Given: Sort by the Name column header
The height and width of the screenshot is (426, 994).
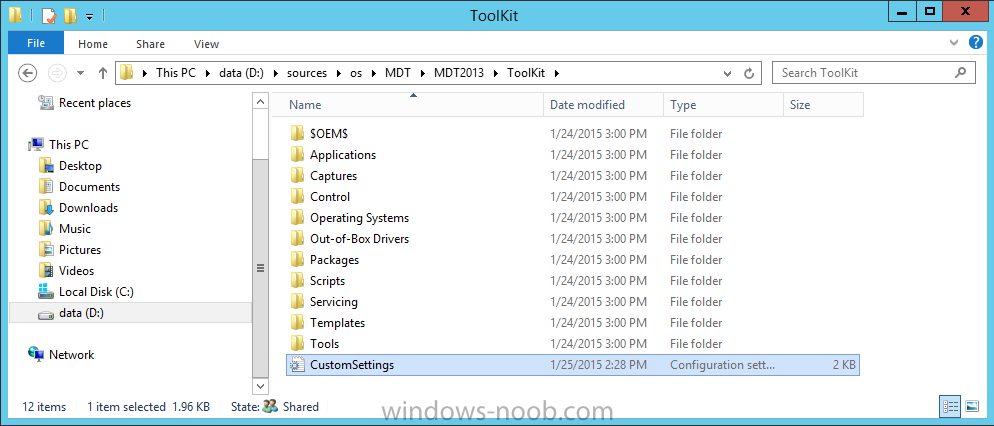Looking at the screenshot, I should (x=408, y=105).
